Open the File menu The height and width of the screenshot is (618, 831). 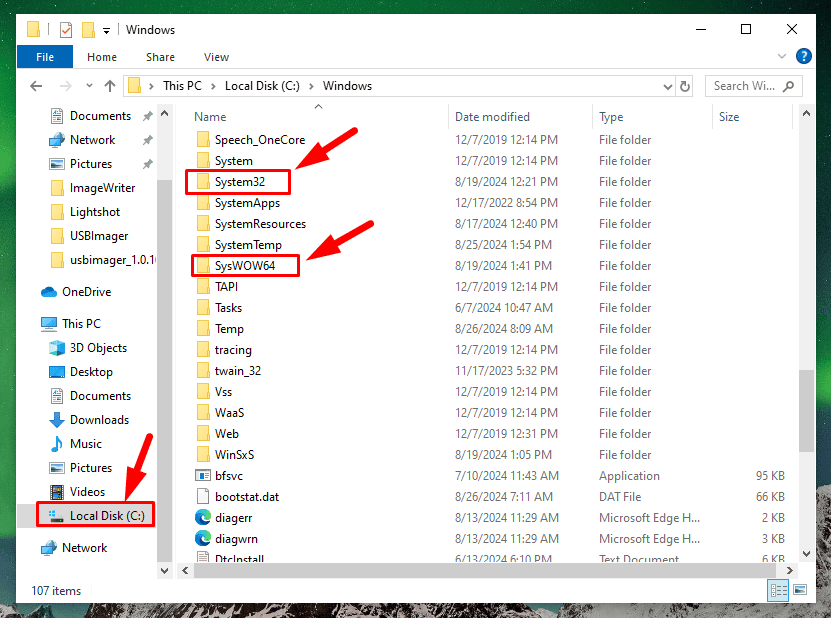pos(45,57)
